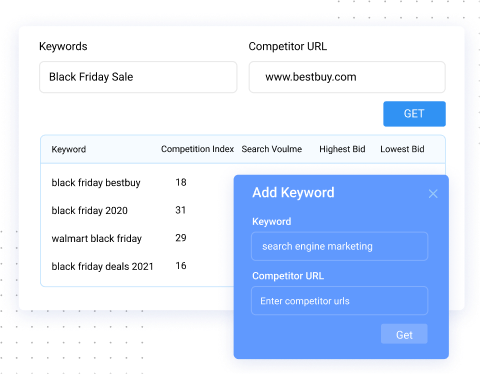Select the black friday bestbuy row
480x374 pixels.
(x=137, y=183)
